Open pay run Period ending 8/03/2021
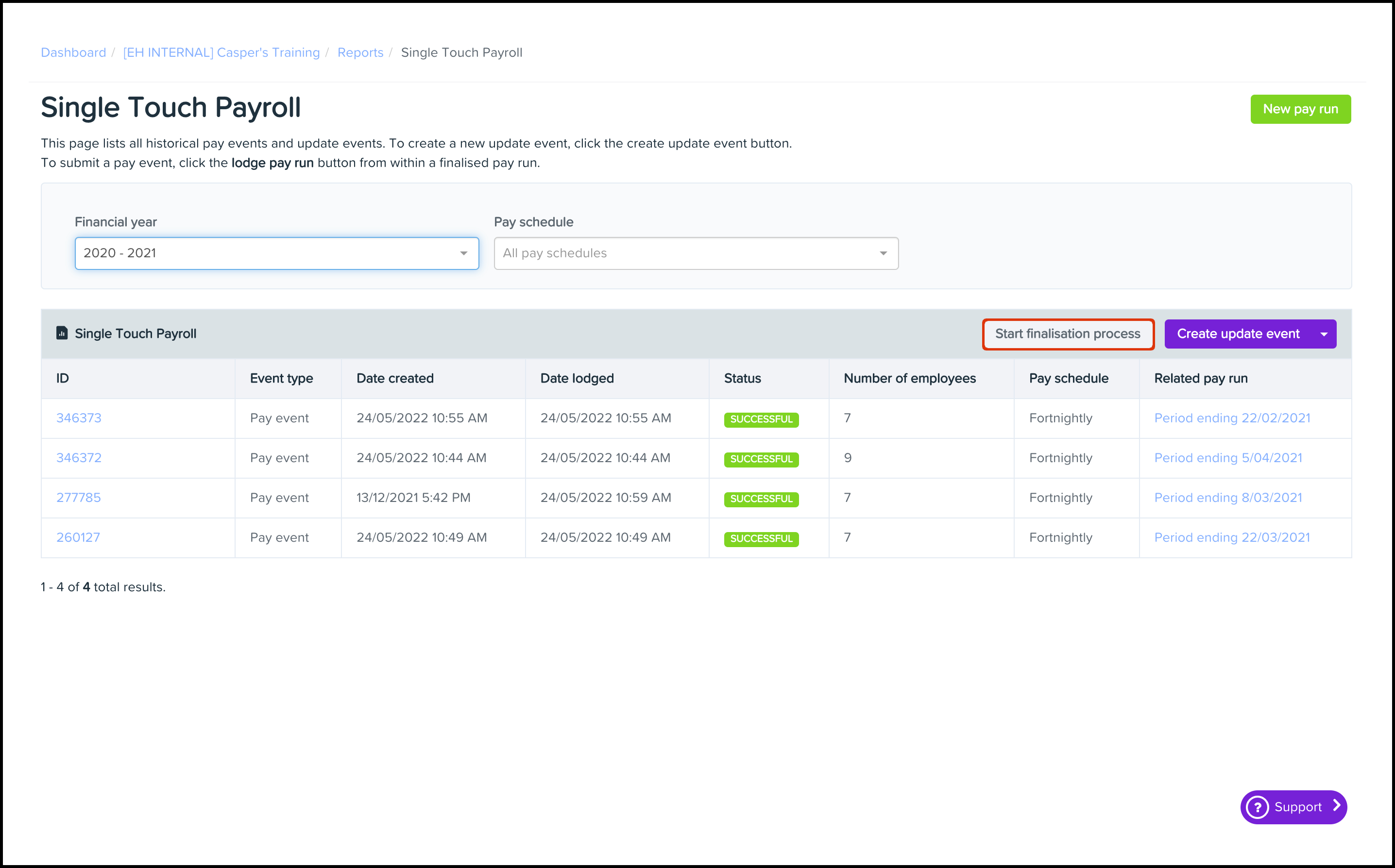The image size is (1395, 868). (1228, 498)
